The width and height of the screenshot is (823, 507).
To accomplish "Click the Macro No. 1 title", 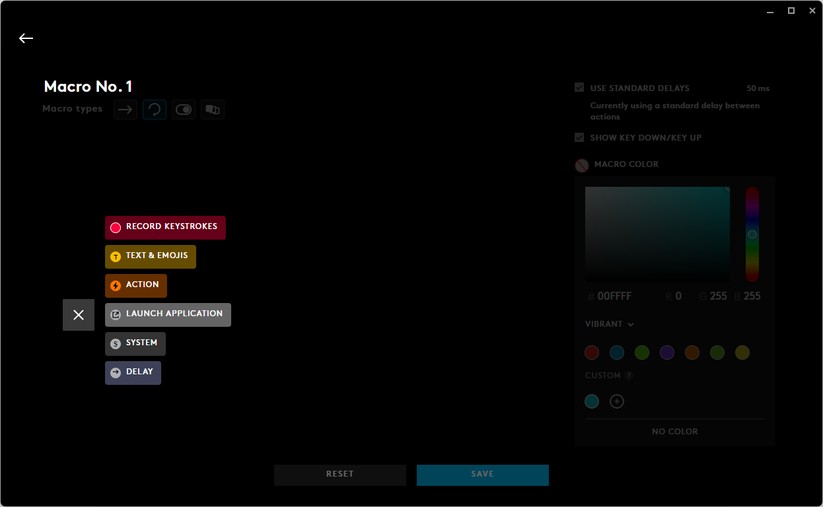I will [x=88, y=86].
